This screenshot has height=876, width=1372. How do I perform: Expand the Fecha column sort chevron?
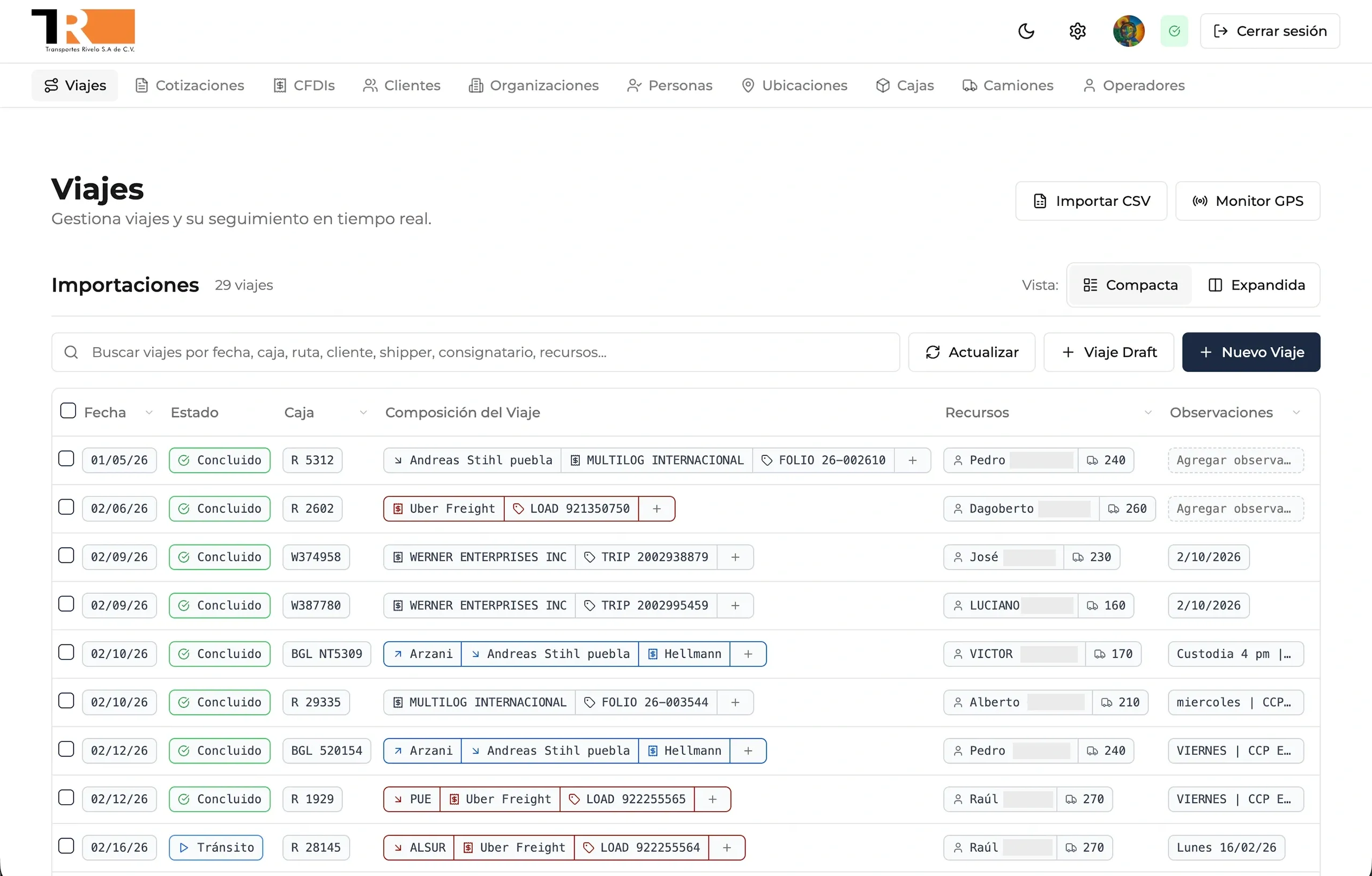pos(148,413)
